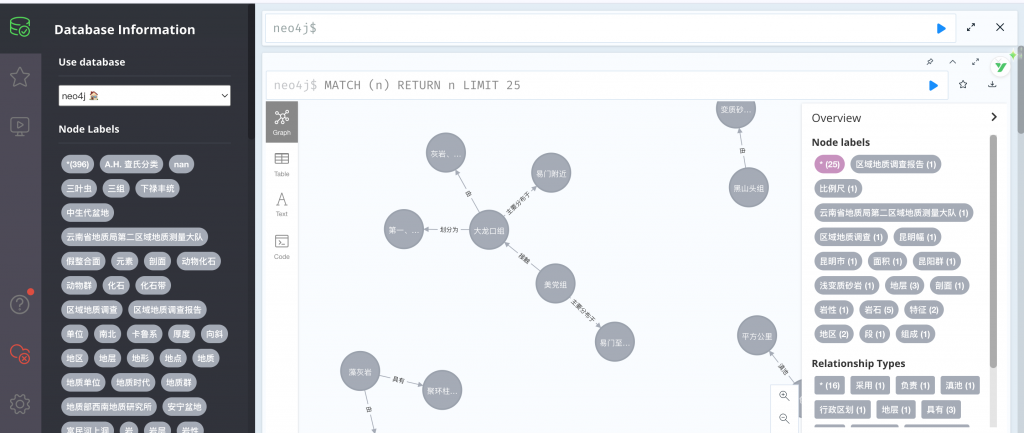Click the 采用 (1) relationship type
Image resolution: width=1024 pixels, height=433 pixels.
871,385
